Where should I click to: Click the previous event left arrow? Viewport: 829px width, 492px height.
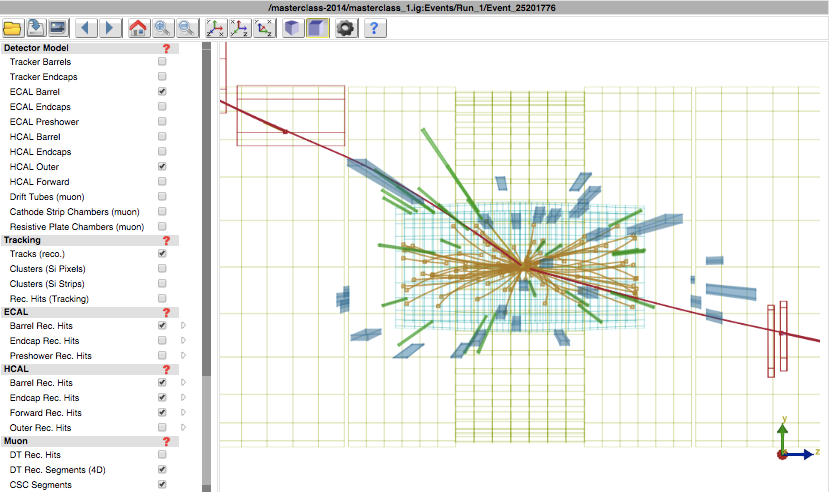tap(87, 28)
